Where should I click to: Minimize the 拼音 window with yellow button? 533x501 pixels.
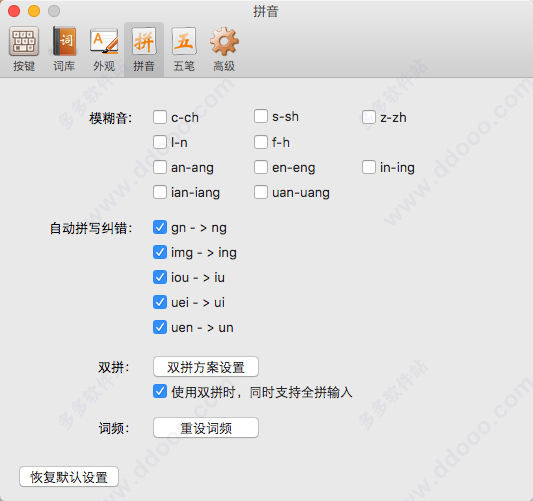tap(34, 11)
